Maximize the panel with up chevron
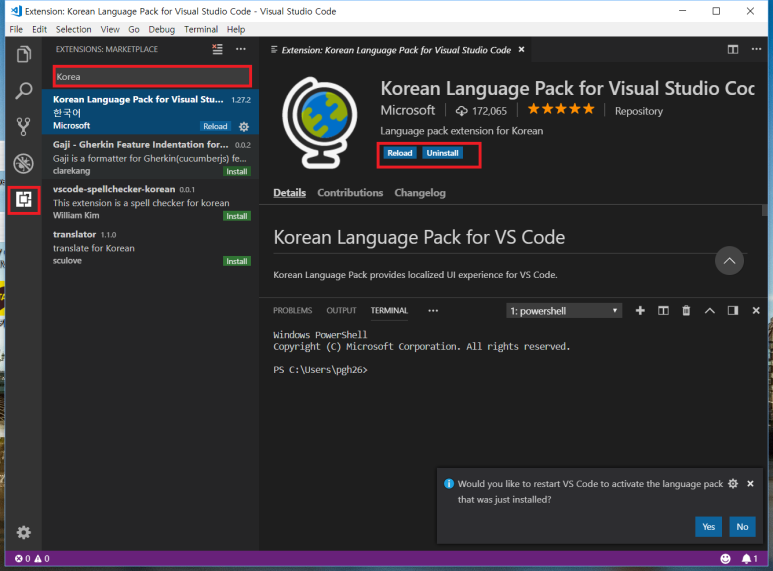 [x=709, y=311]
